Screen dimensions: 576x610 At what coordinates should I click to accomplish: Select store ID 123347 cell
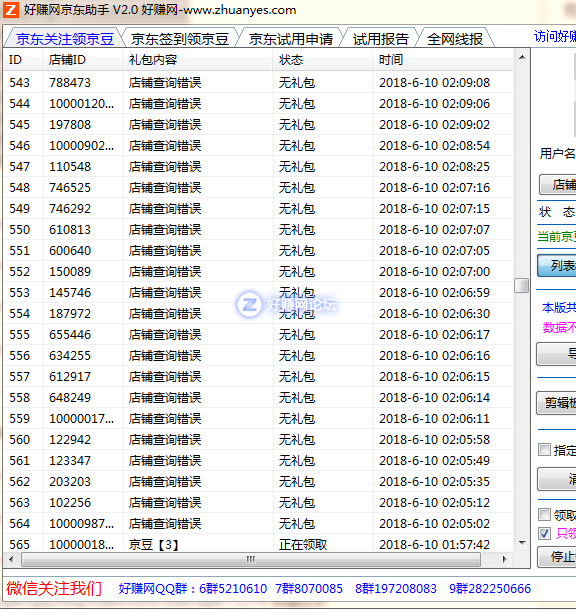coord(70,461)
